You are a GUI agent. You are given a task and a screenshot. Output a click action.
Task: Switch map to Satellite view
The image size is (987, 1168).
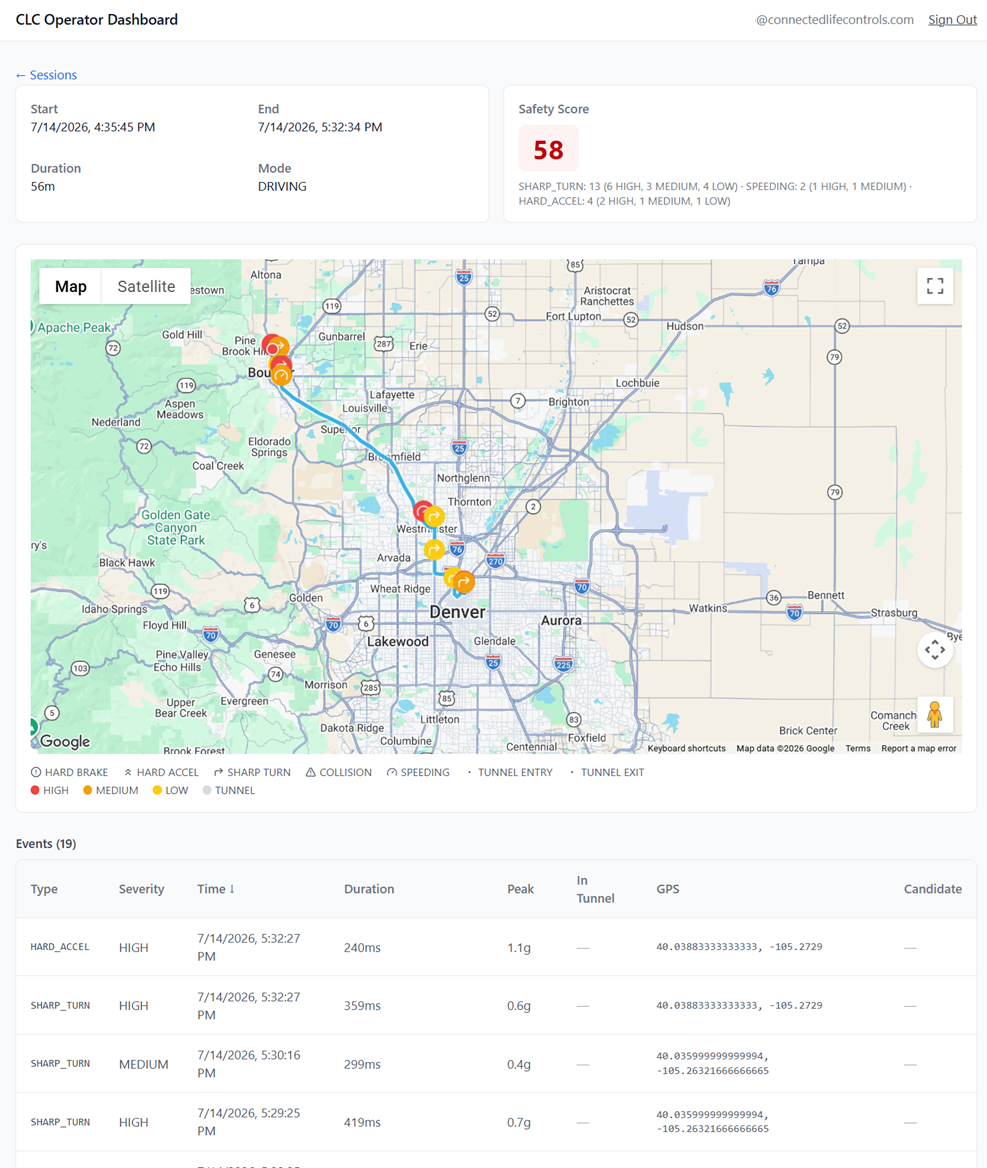(x=146, y=286)
